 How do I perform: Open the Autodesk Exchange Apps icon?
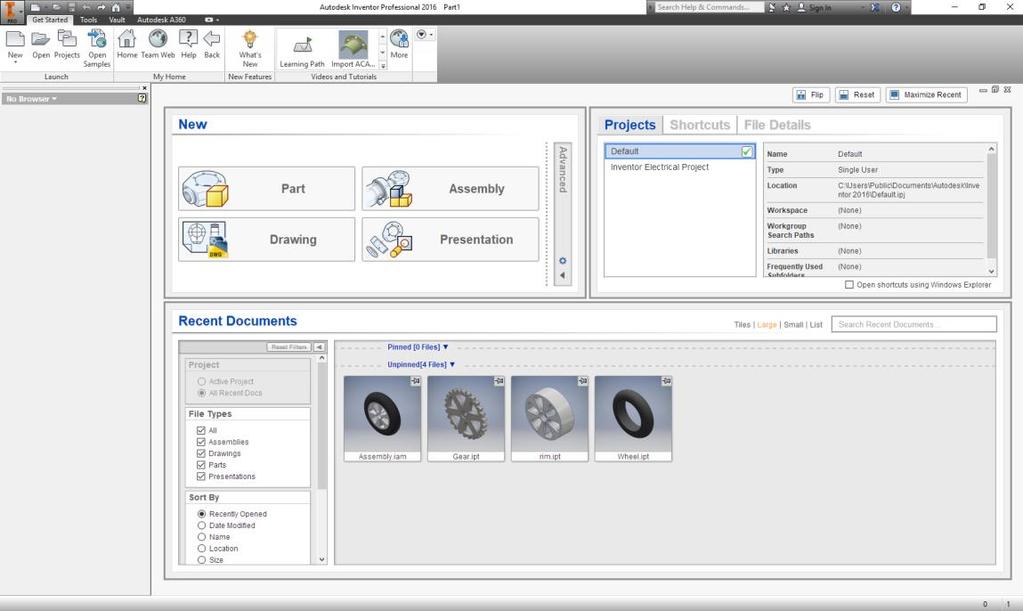pos(876,7)
